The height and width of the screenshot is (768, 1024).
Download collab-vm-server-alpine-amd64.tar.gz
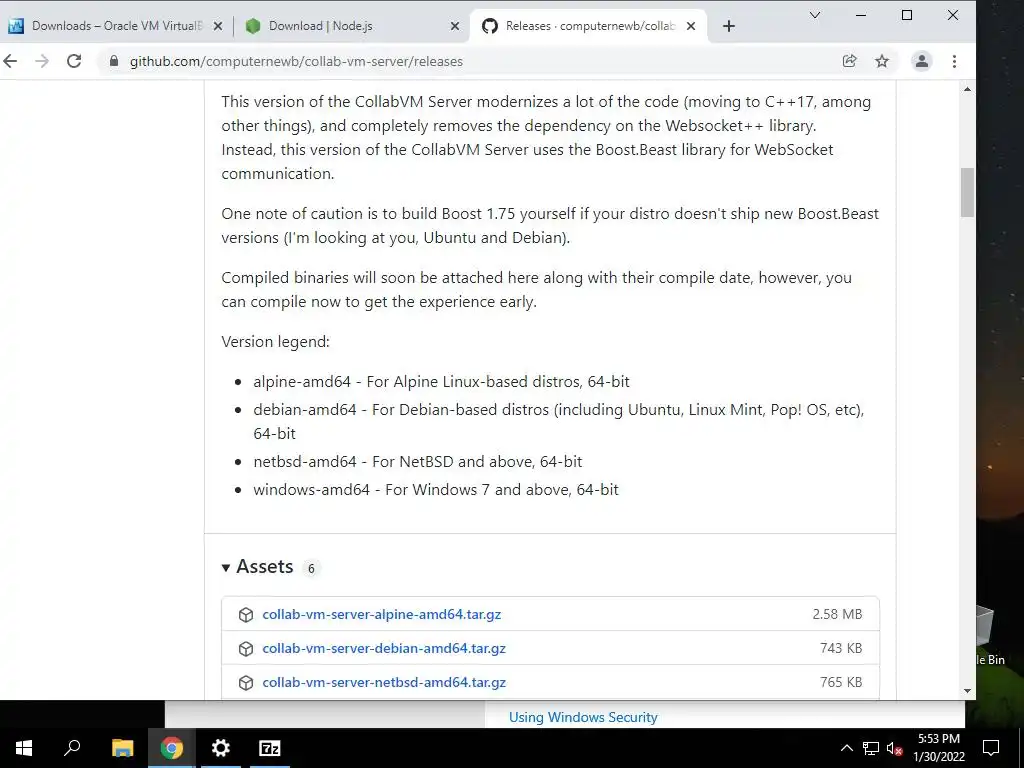[x=381, y=615]
